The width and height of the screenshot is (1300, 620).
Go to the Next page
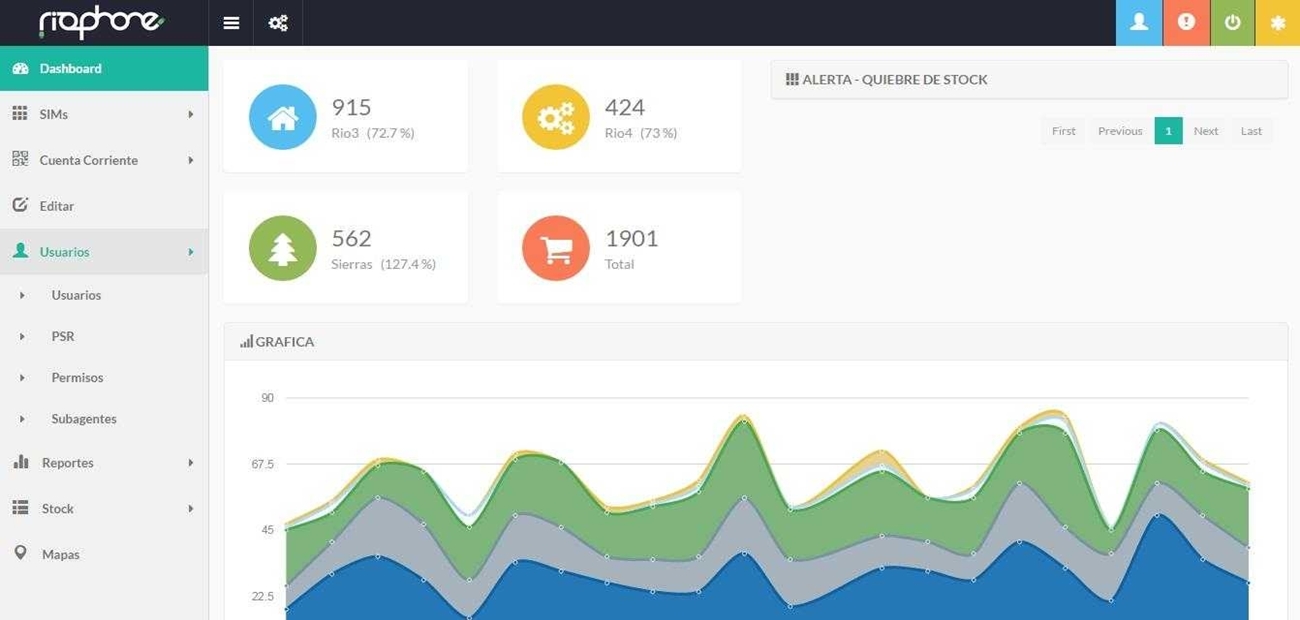pyautogui.click(x=1206, y=131)
